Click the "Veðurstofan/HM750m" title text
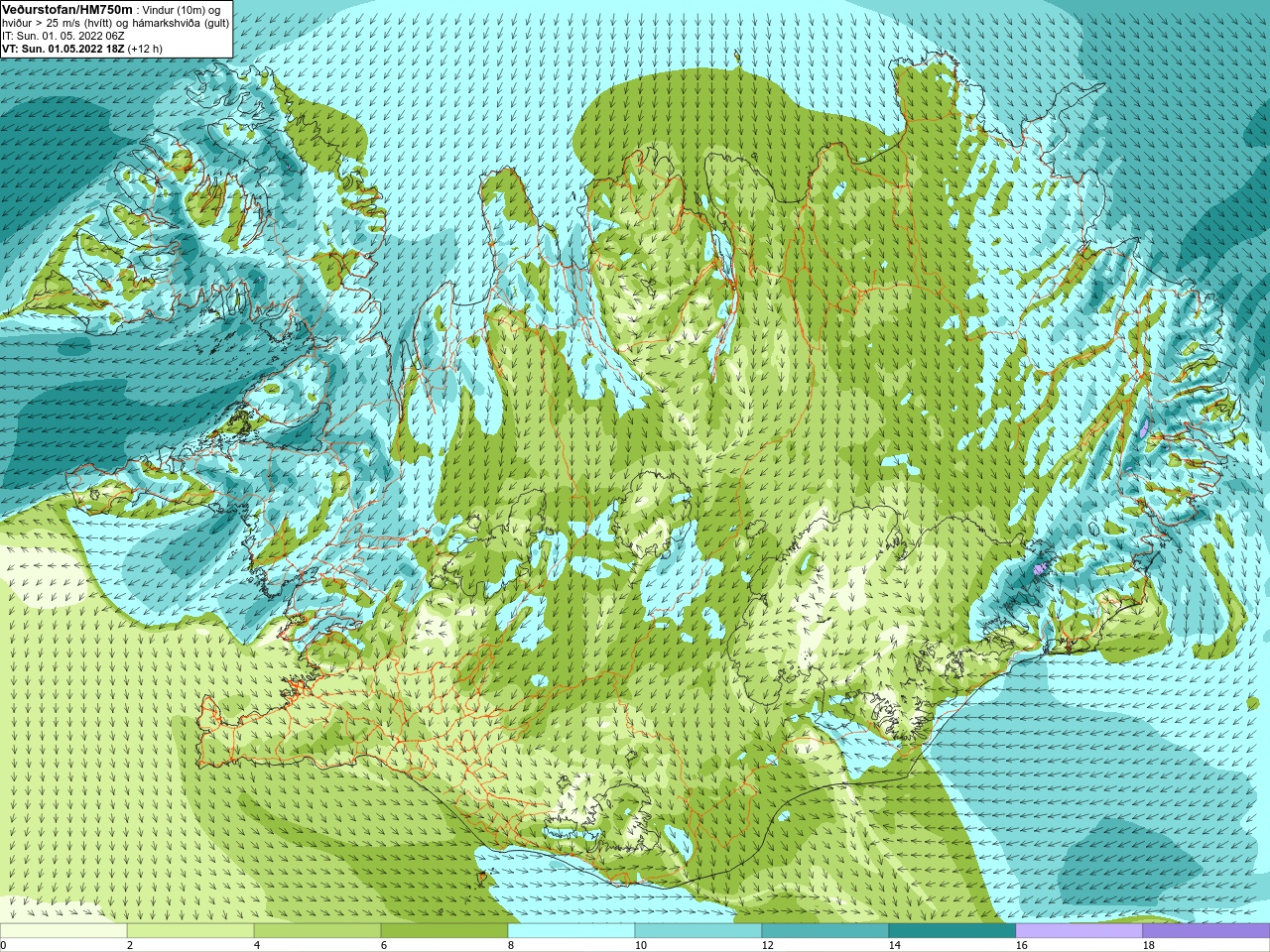 67,9
